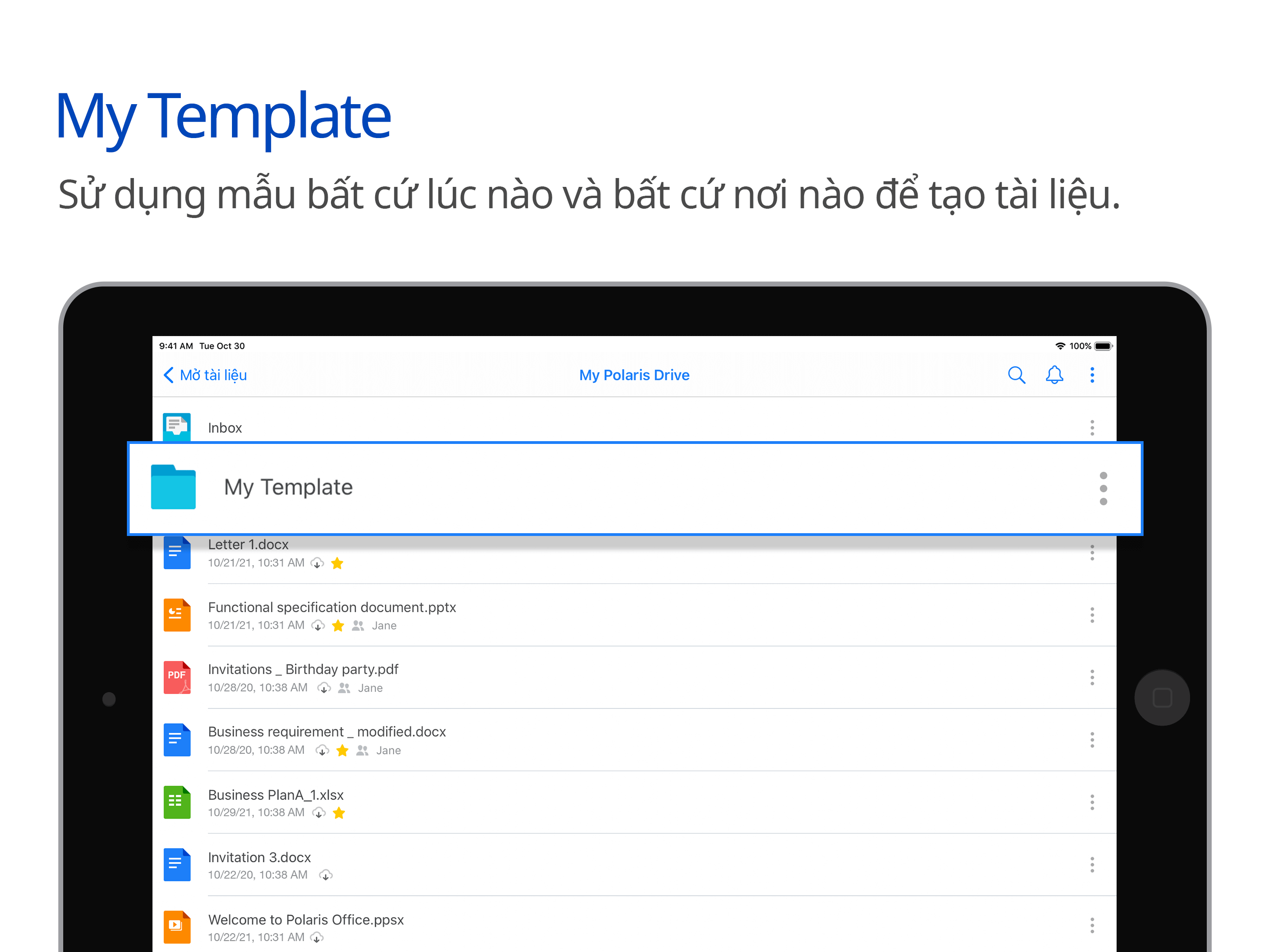1270x952 pixels.
Task: Go back to Mở tài liệu
Action: point(205,375)
